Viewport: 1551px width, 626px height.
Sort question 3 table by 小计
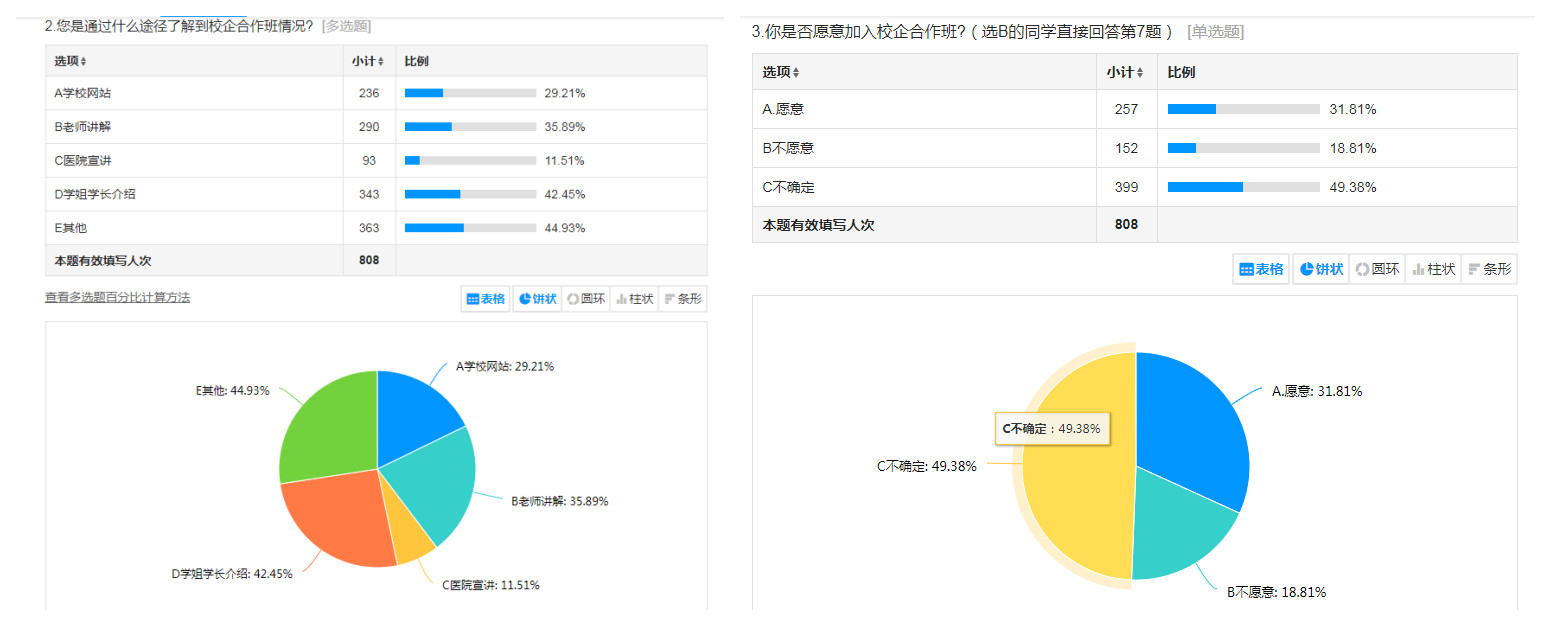(1124, 73)
